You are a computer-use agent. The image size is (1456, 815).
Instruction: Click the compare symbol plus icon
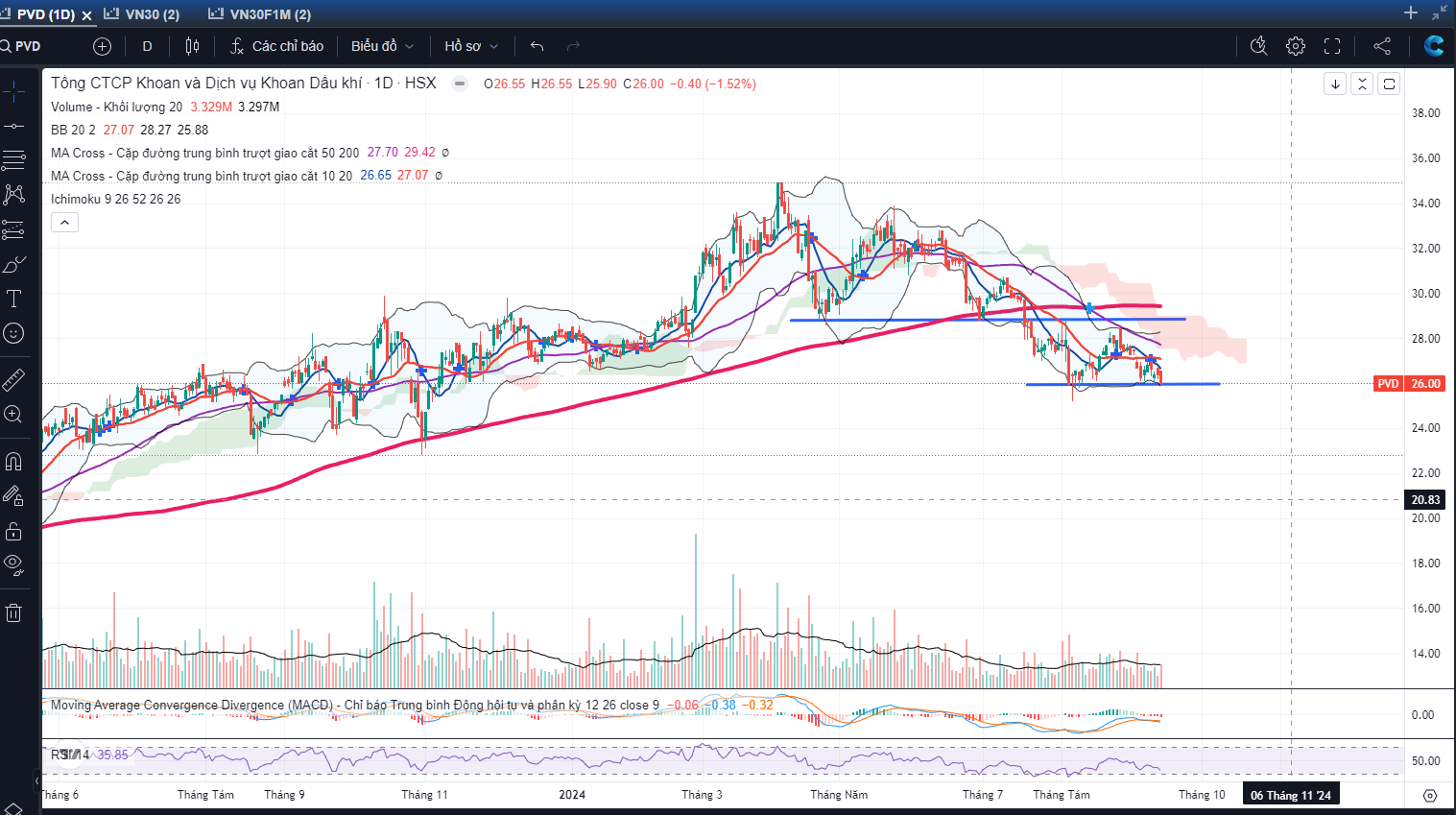103,46
